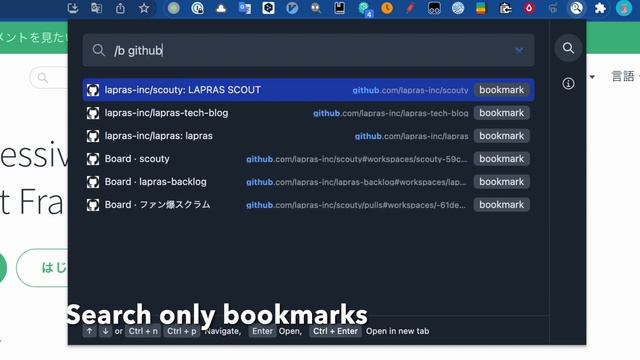This screenshot has width=640, height=360.
Task: Open lapras-inc/lapras-tech-blog bookmark result
Action: click(x=309, y=113)
